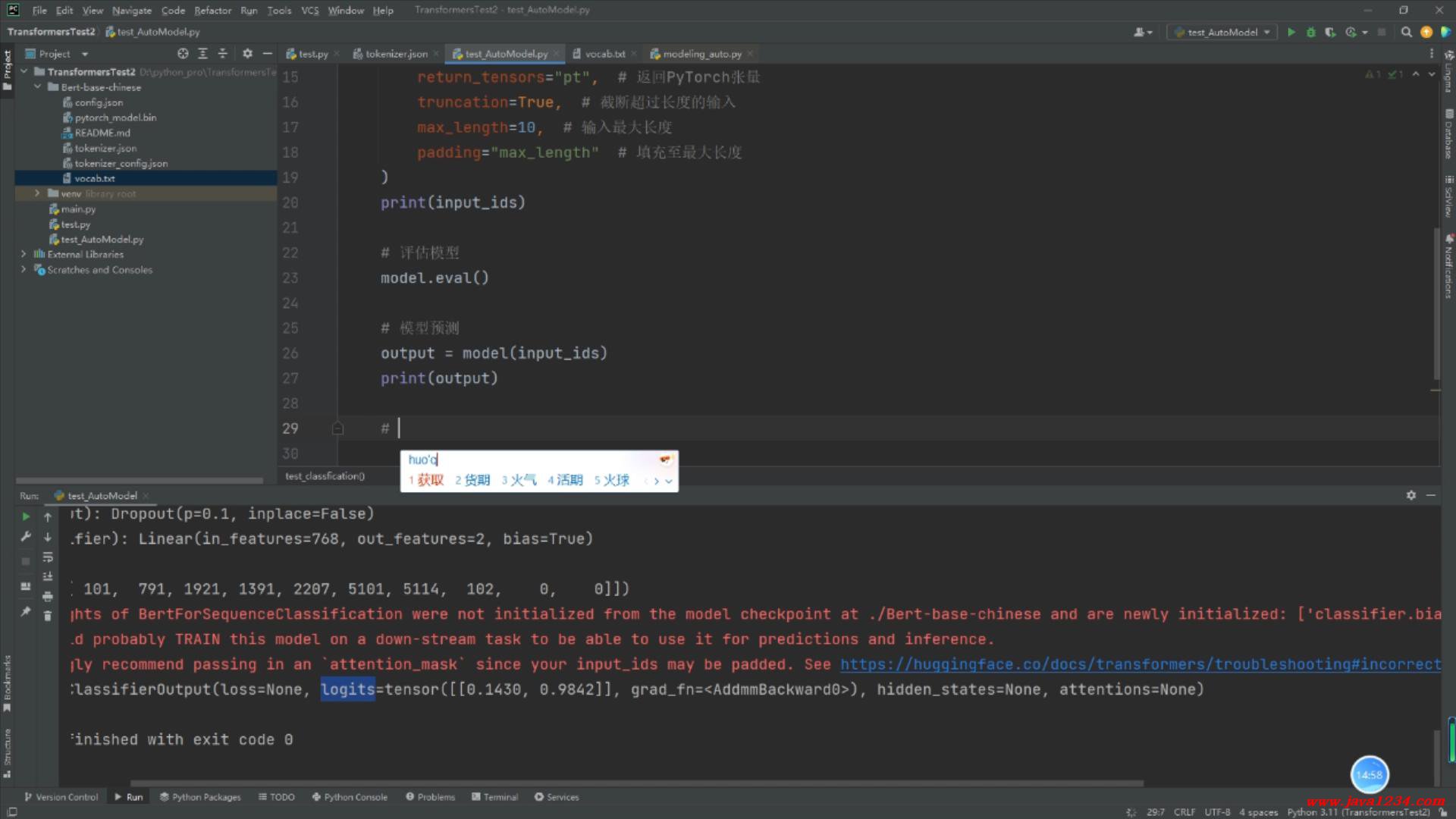Click the editor vertical scrollbar
Screen dimensions: 1456x819
pos(1436,303)
